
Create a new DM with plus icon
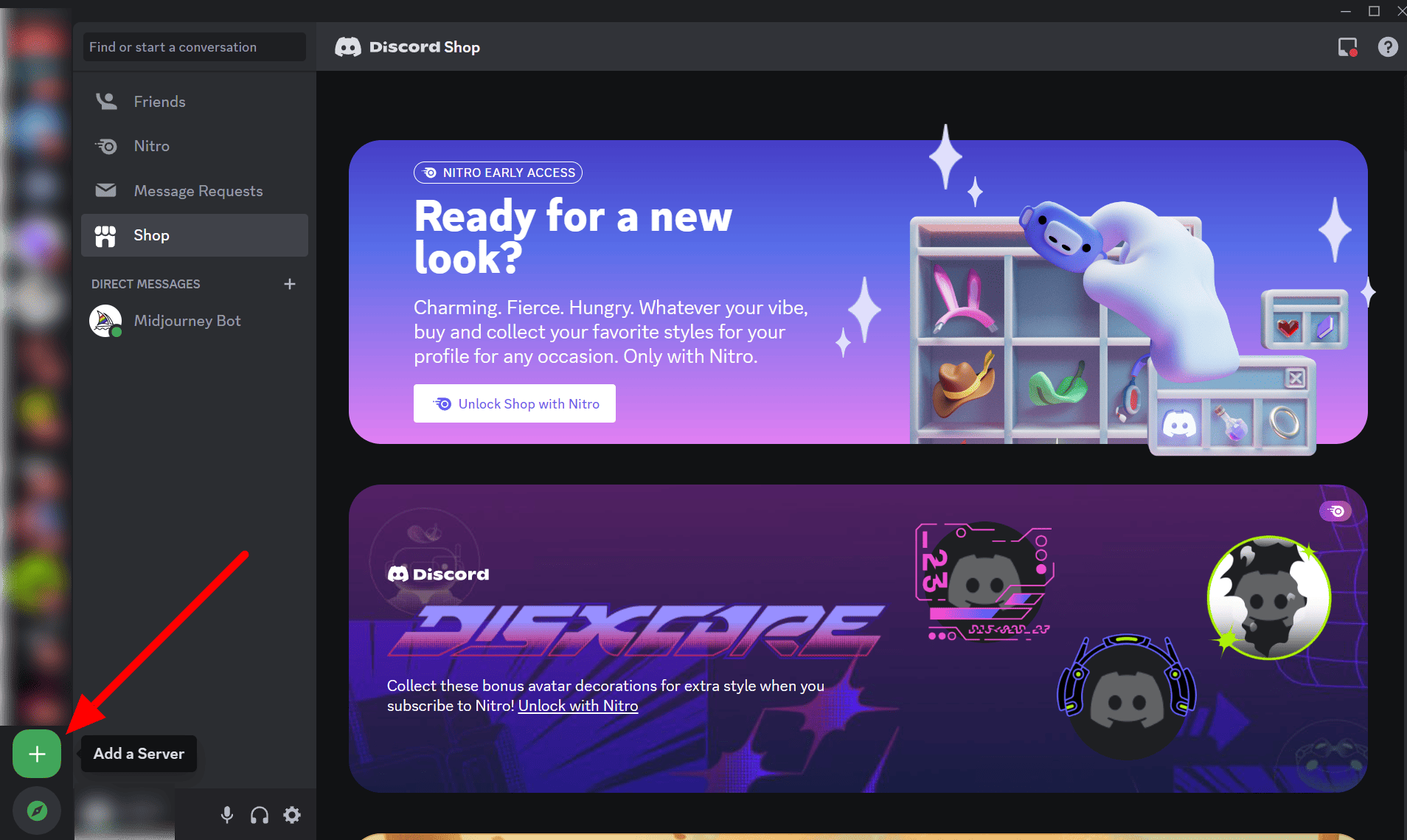(x=290, y=284)
